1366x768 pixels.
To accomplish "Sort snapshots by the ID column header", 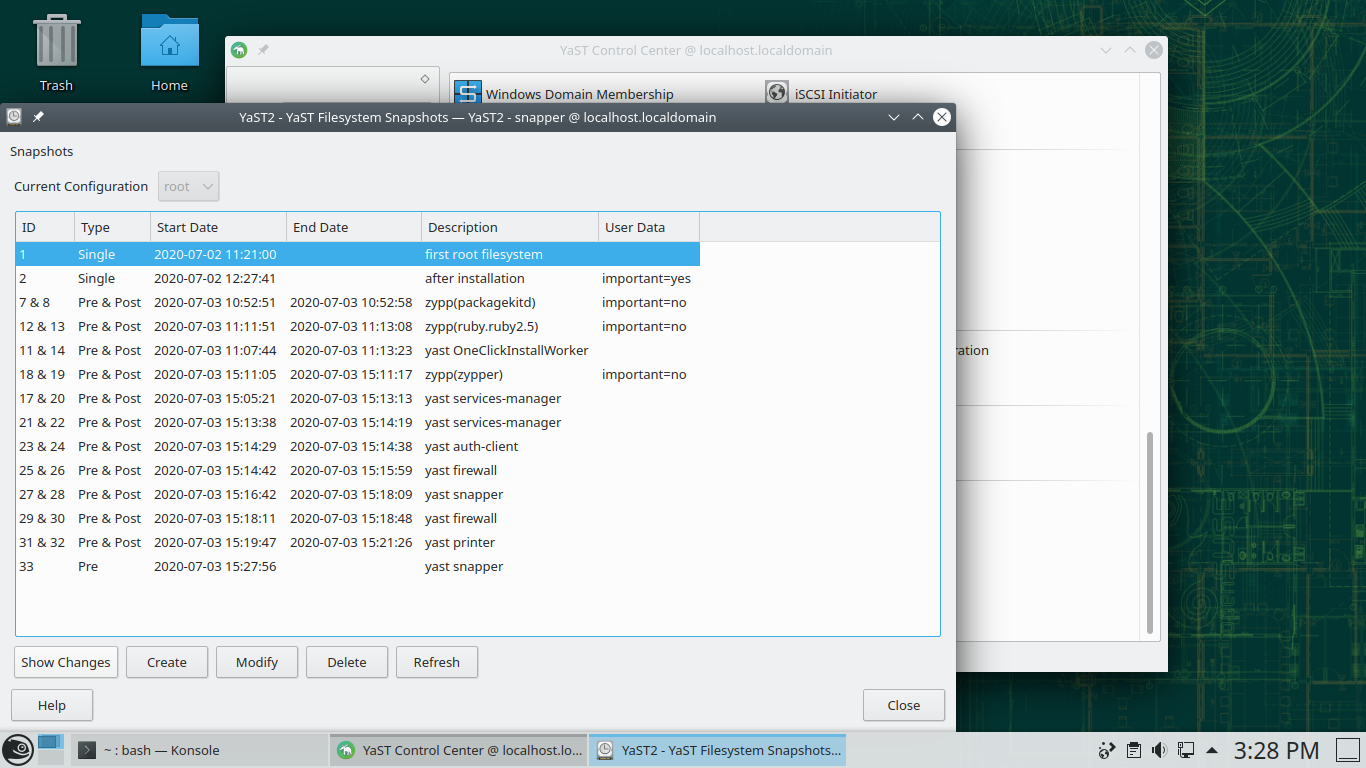I will (x=45, y=227).
